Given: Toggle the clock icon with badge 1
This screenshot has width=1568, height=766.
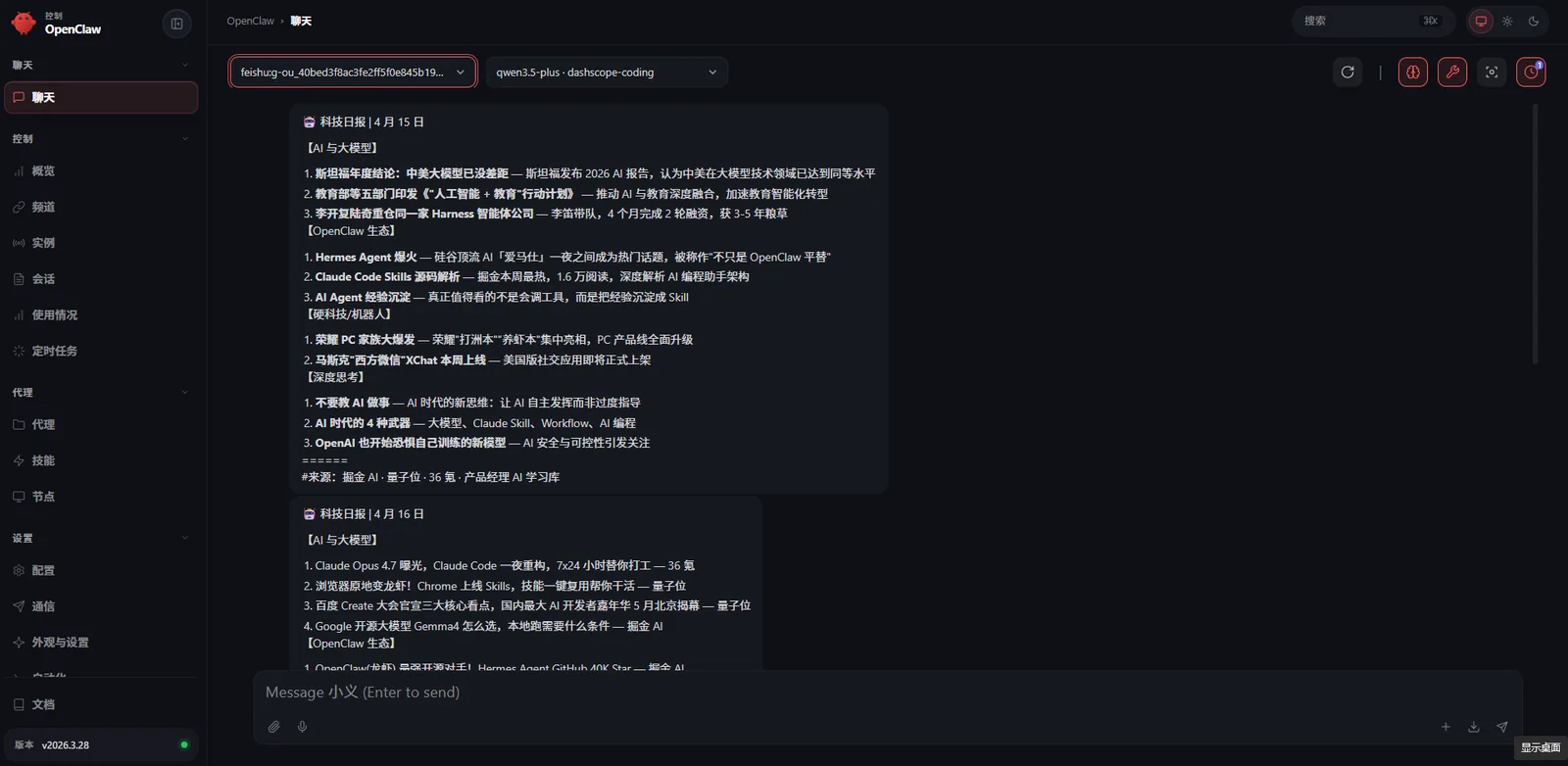Looking at the screenshot, I should click(1531, 72).
